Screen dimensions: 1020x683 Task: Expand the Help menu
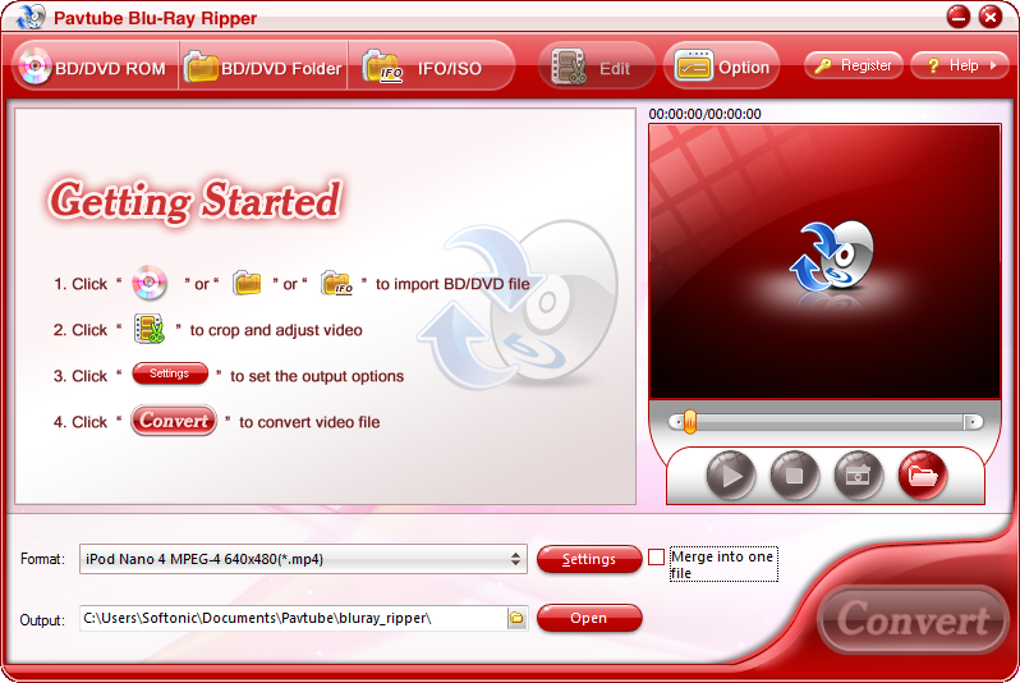click(960, 65)
